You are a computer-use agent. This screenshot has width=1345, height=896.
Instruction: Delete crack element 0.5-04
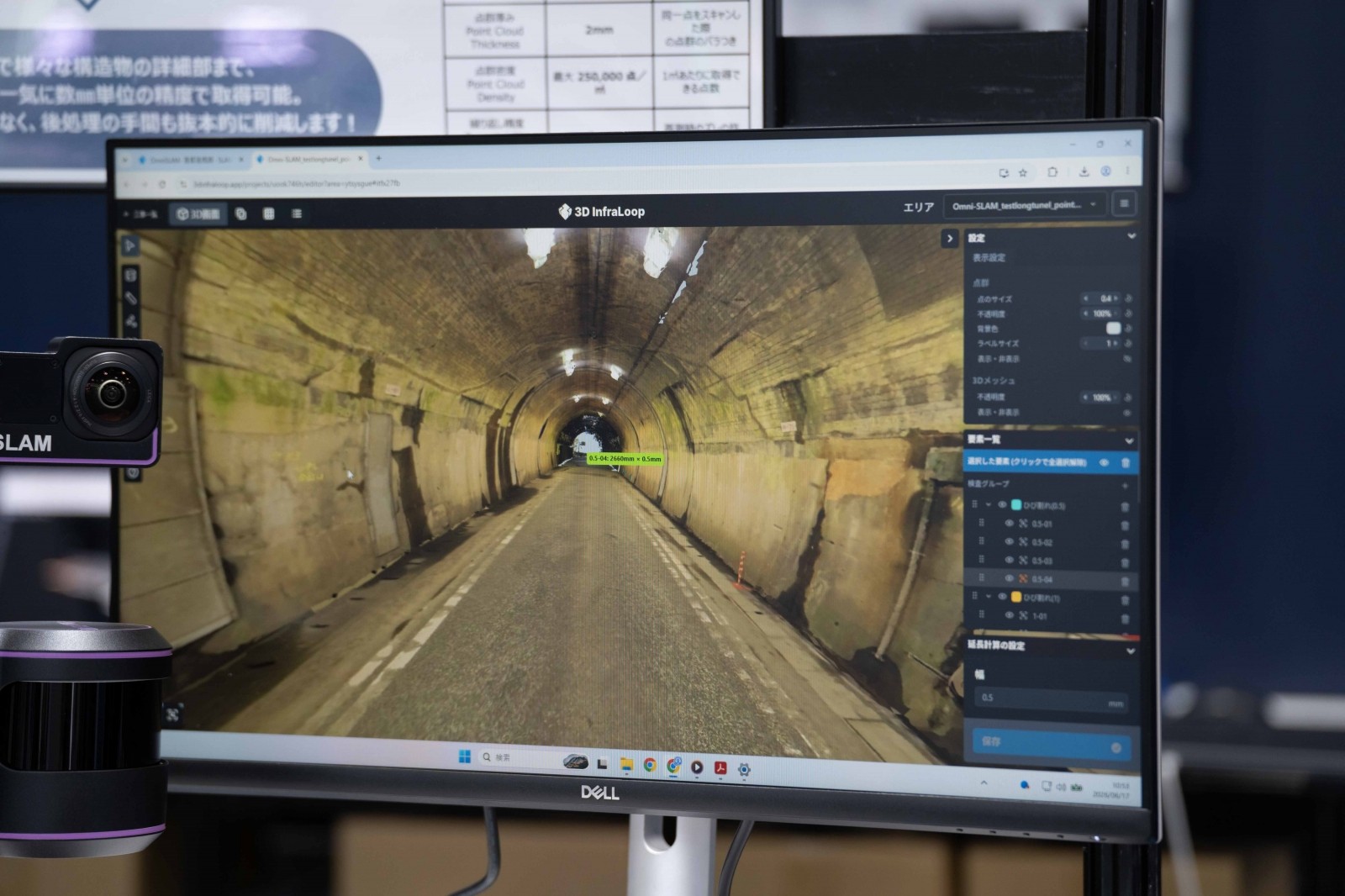tap(1125, 581)
